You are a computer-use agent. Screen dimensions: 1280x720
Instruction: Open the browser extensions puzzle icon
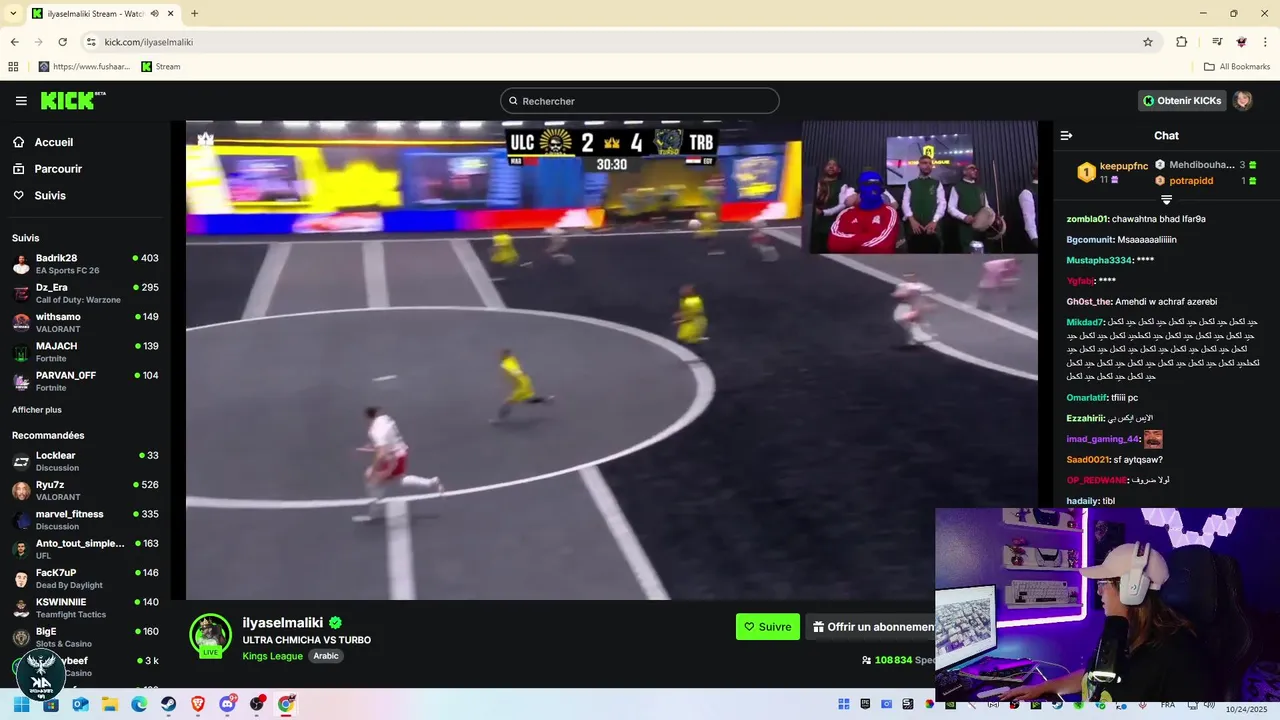(x=1181, y=42)
